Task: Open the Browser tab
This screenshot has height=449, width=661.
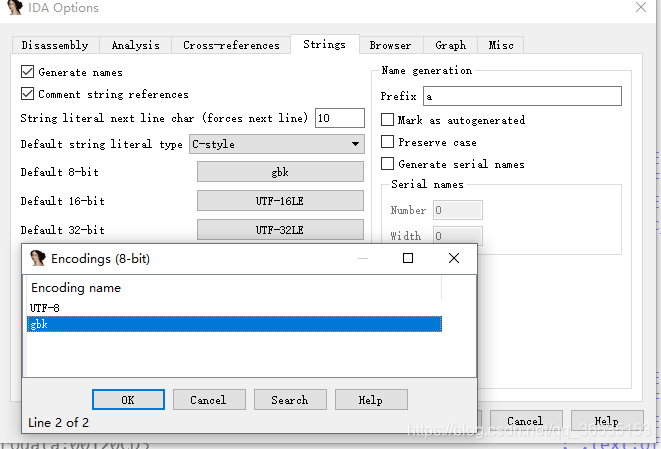Action: coord(390,45)
